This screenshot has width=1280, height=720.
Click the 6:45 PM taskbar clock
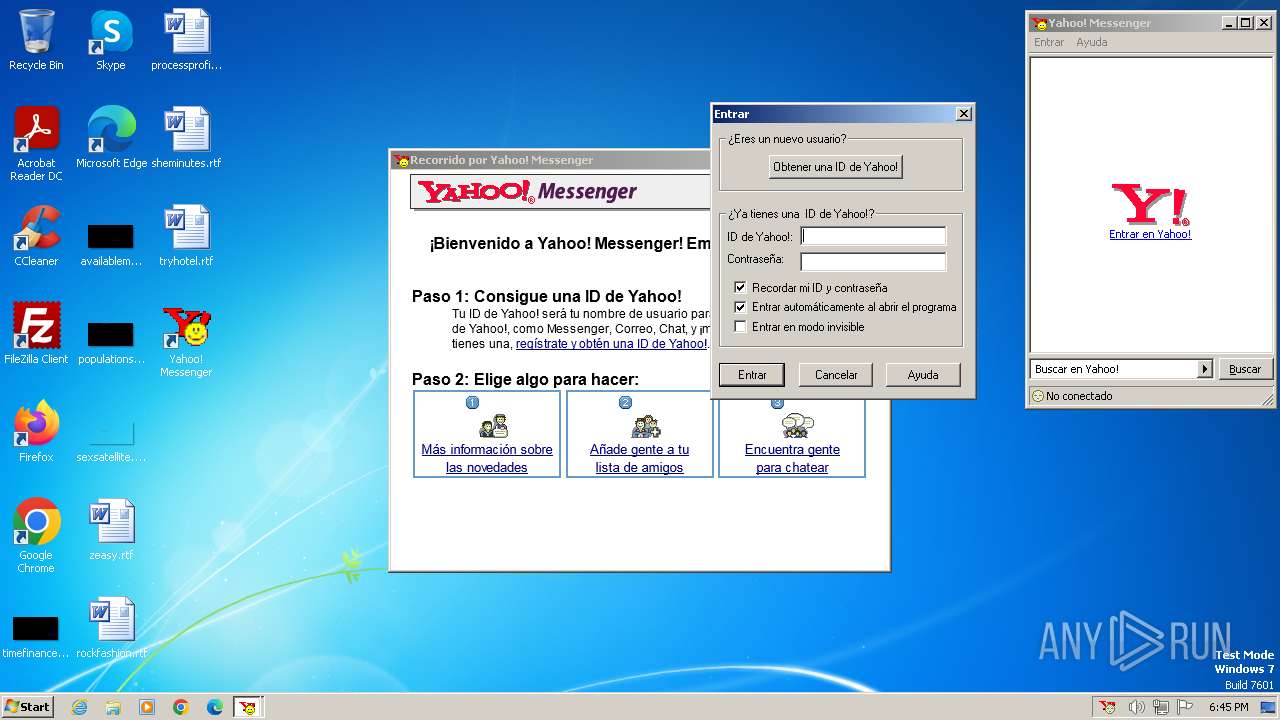tap(1228, 707)
